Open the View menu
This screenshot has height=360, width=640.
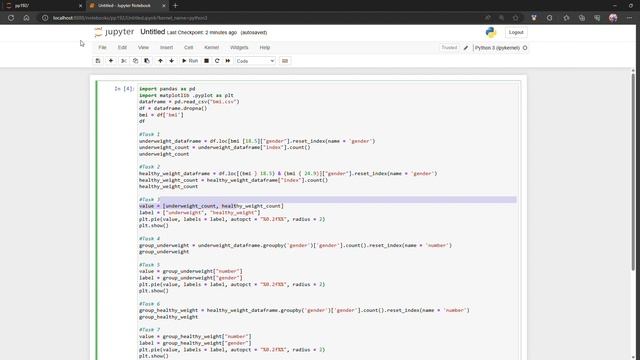click(x=143, y=47)
